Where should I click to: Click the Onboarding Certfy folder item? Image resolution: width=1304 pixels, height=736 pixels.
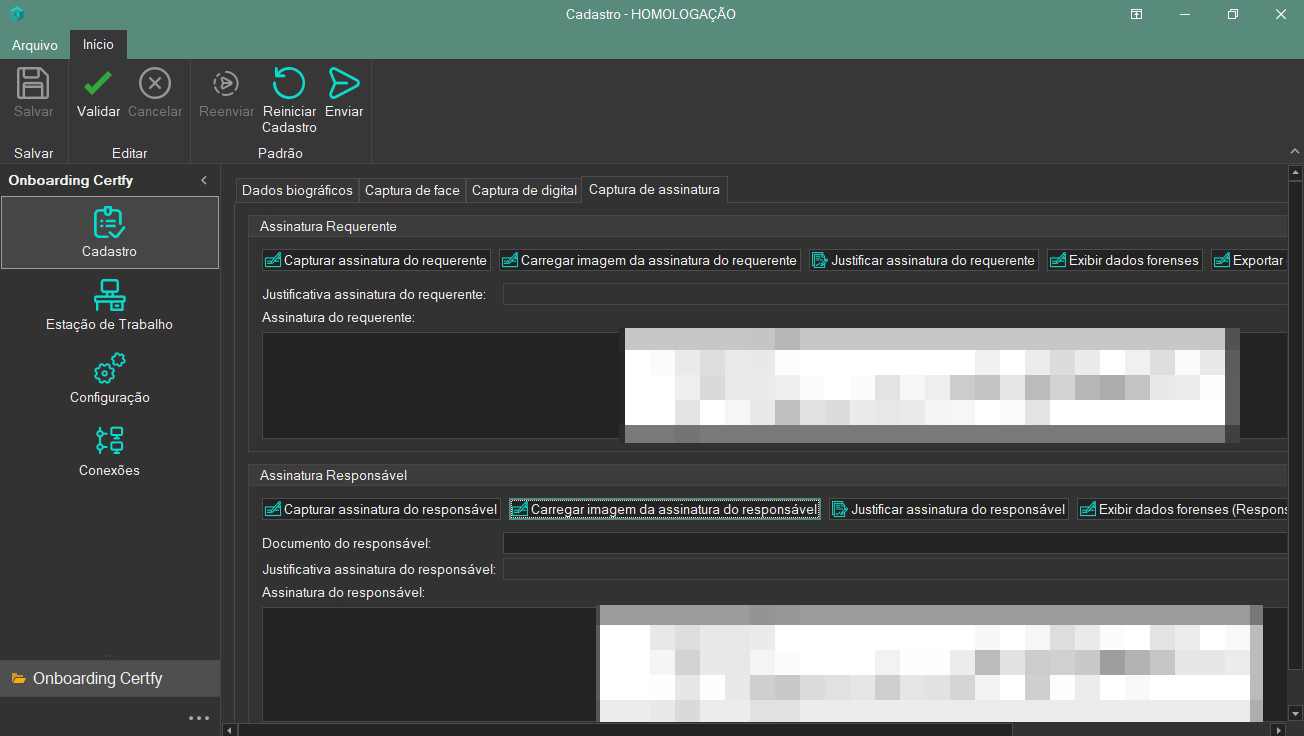coord(98,678)
